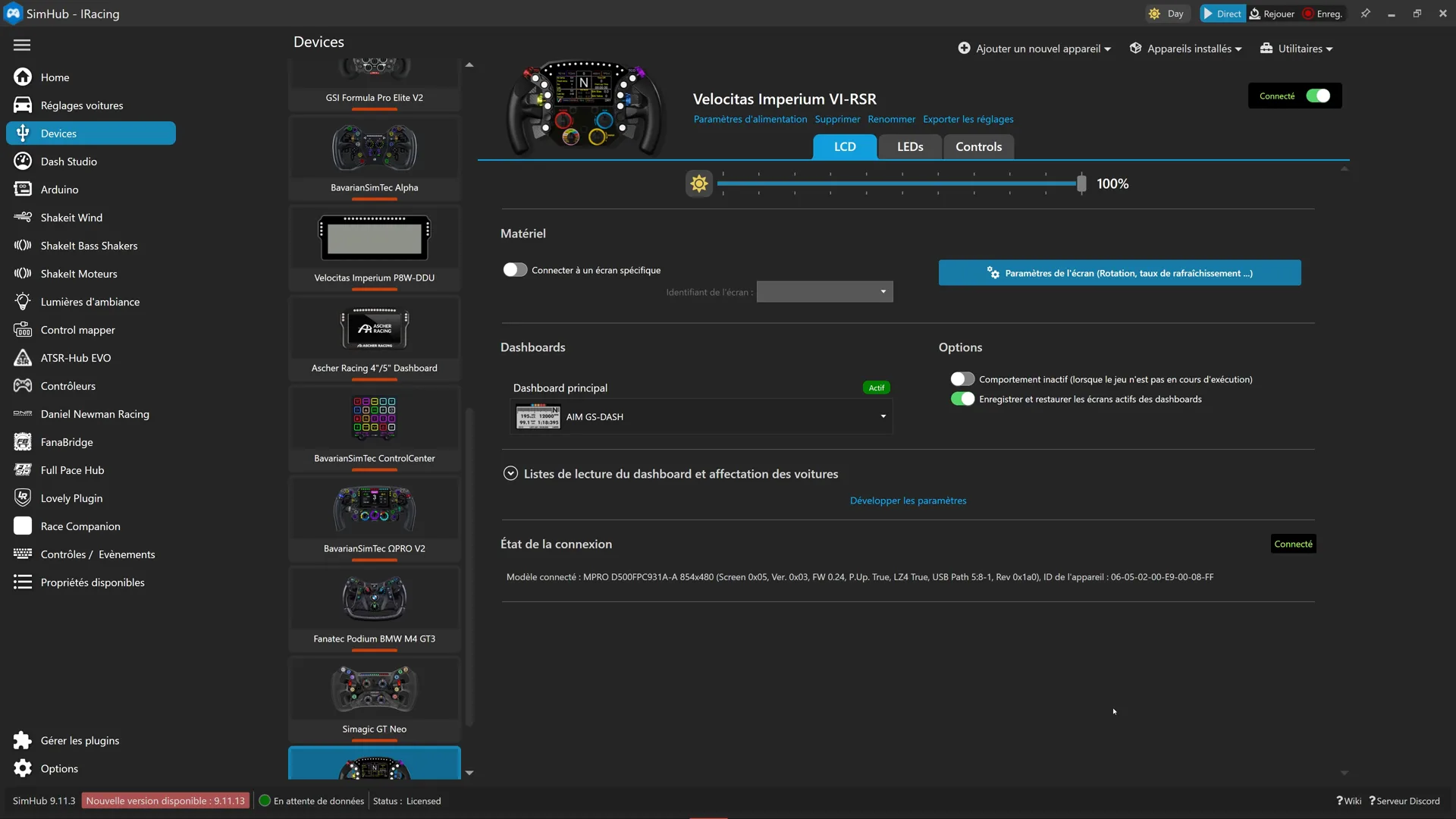Image resolution: width=1456 pixels, height=819 pixels.
Task: Open ShakeIt Bass Shakers icon
Action: pyautogui.click(x=23, y=246)
